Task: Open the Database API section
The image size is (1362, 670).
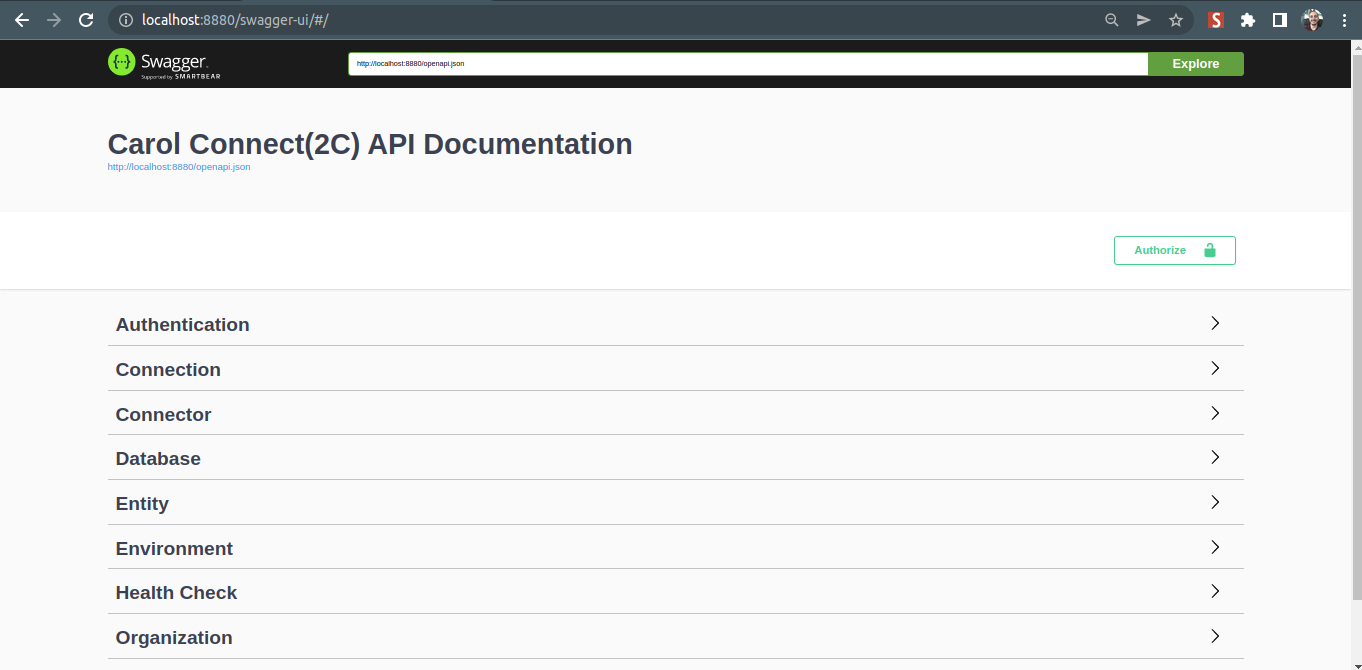Action: pos(158,459)
